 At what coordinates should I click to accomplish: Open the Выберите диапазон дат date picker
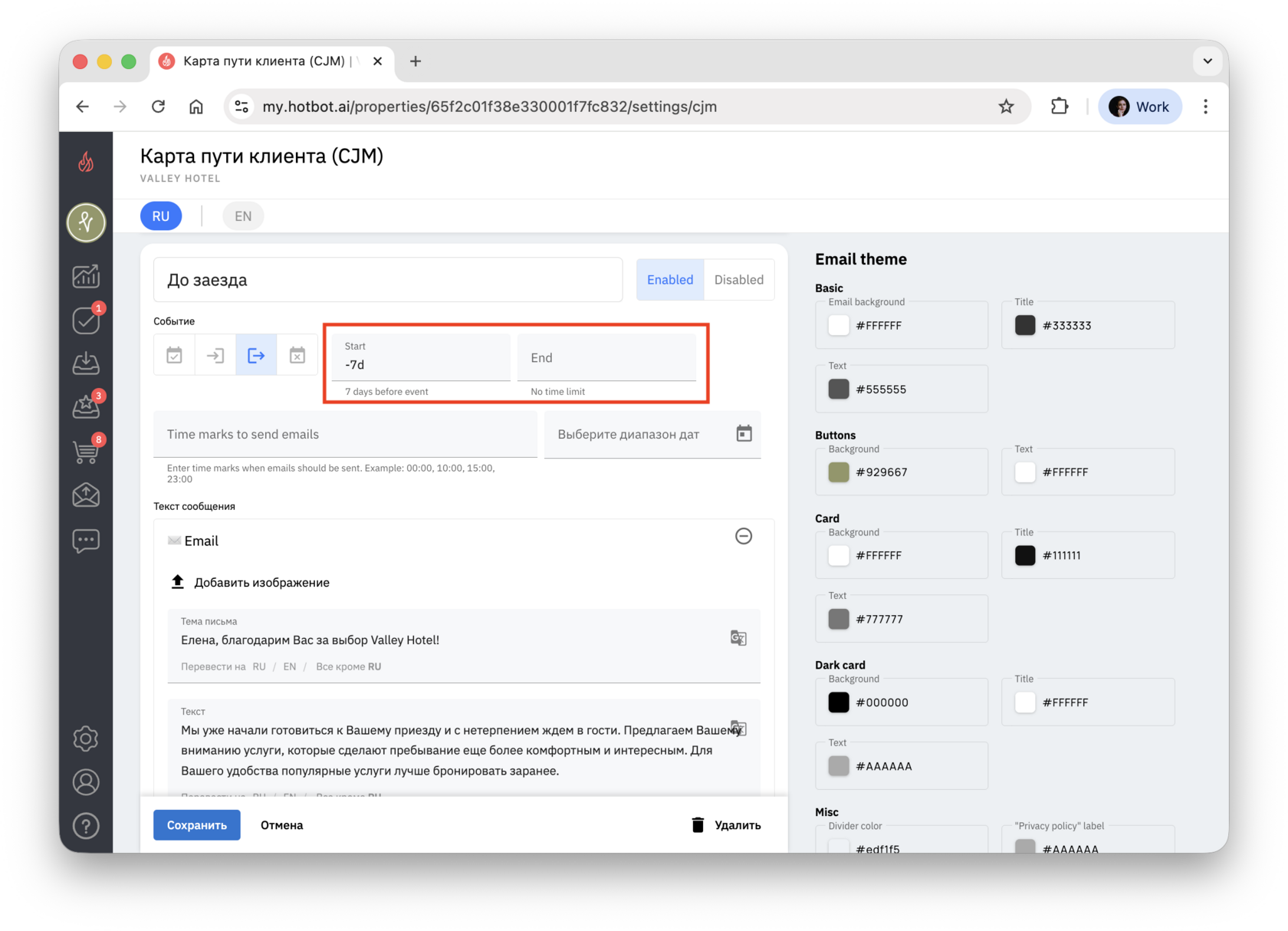pyautogui.click(x=652, y=434)
